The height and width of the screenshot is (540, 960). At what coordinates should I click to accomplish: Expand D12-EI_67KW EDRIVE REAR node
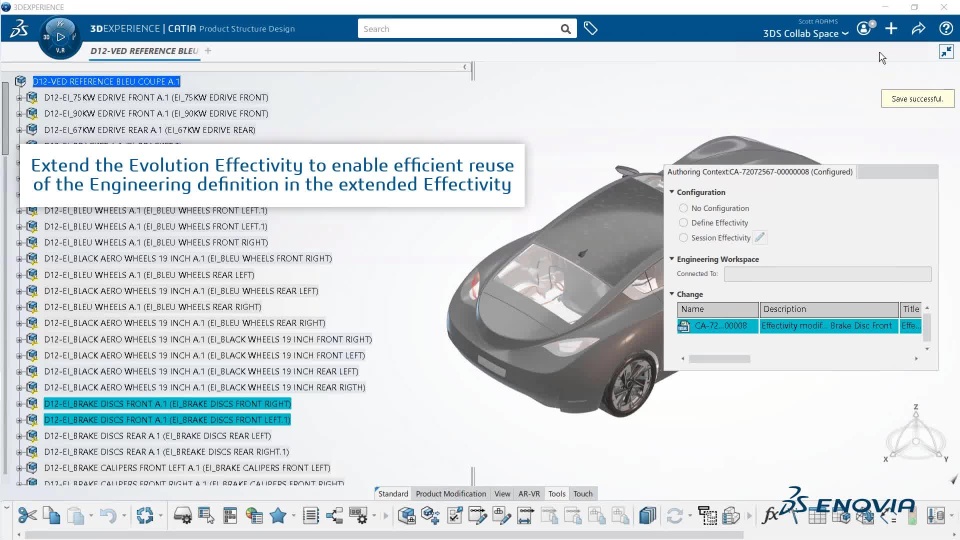(19, 130)
